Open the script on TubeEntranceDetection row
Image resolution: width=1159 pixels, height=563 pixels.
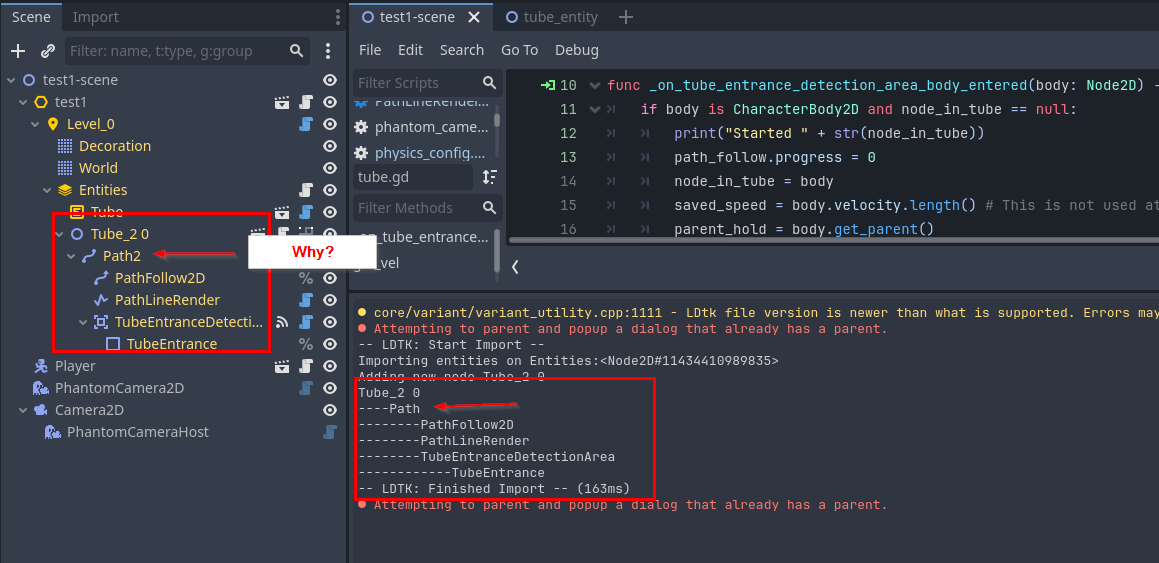click(x=305, y=322)
